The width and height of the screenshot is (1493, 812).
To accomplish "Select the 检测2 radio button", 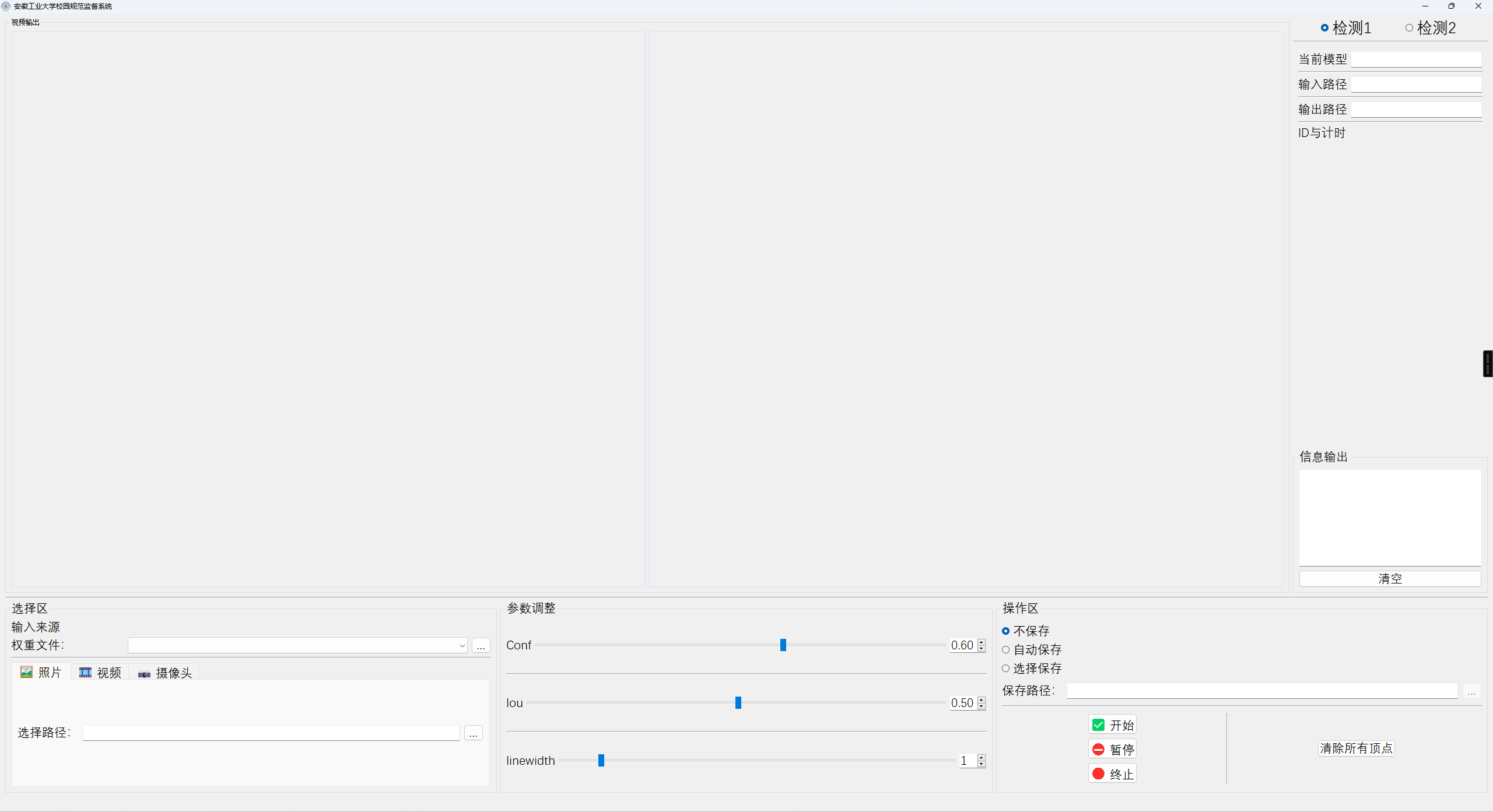I will (x=1430, y=28).
